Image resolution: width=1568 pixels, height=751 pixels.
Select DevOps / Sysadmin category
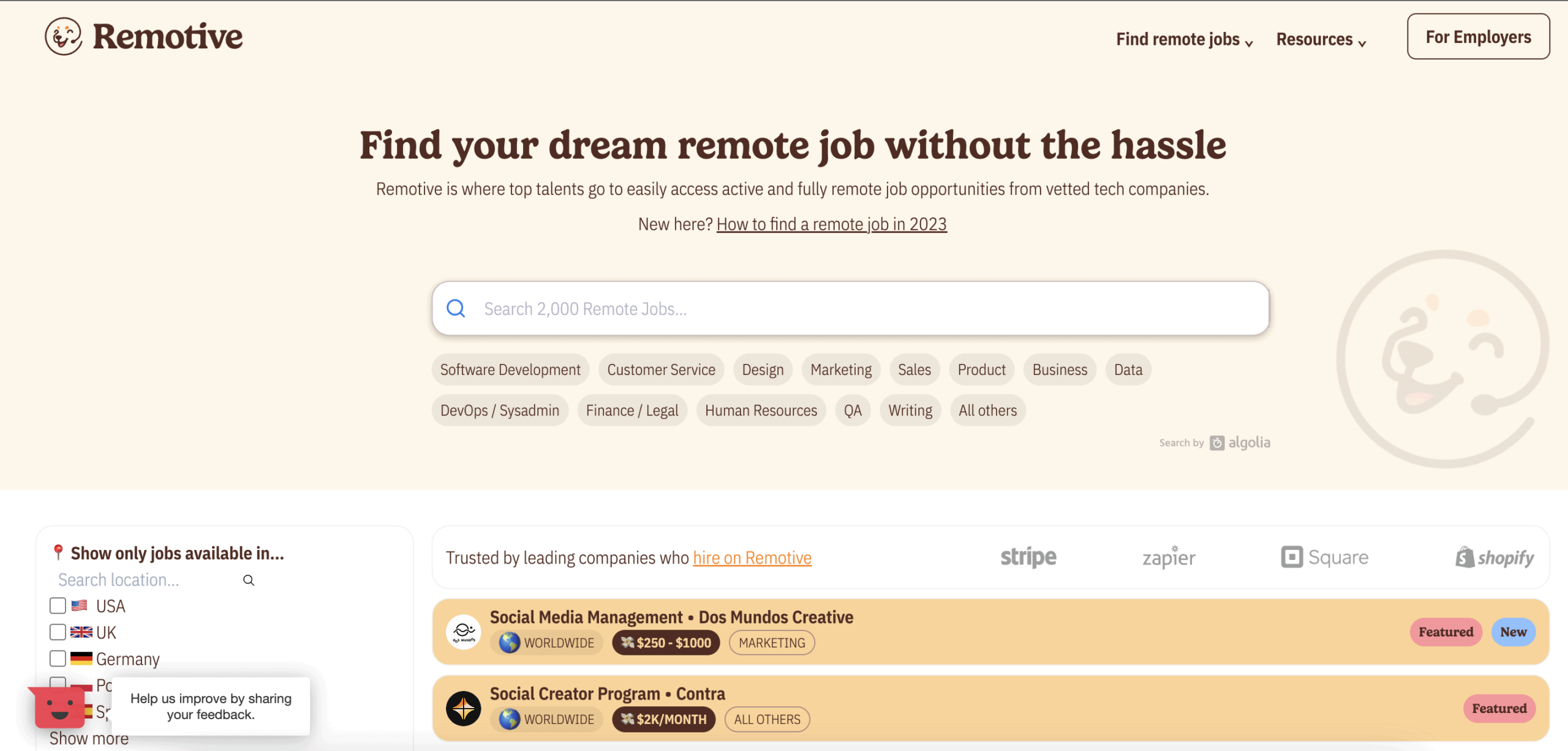coord(500,410)
